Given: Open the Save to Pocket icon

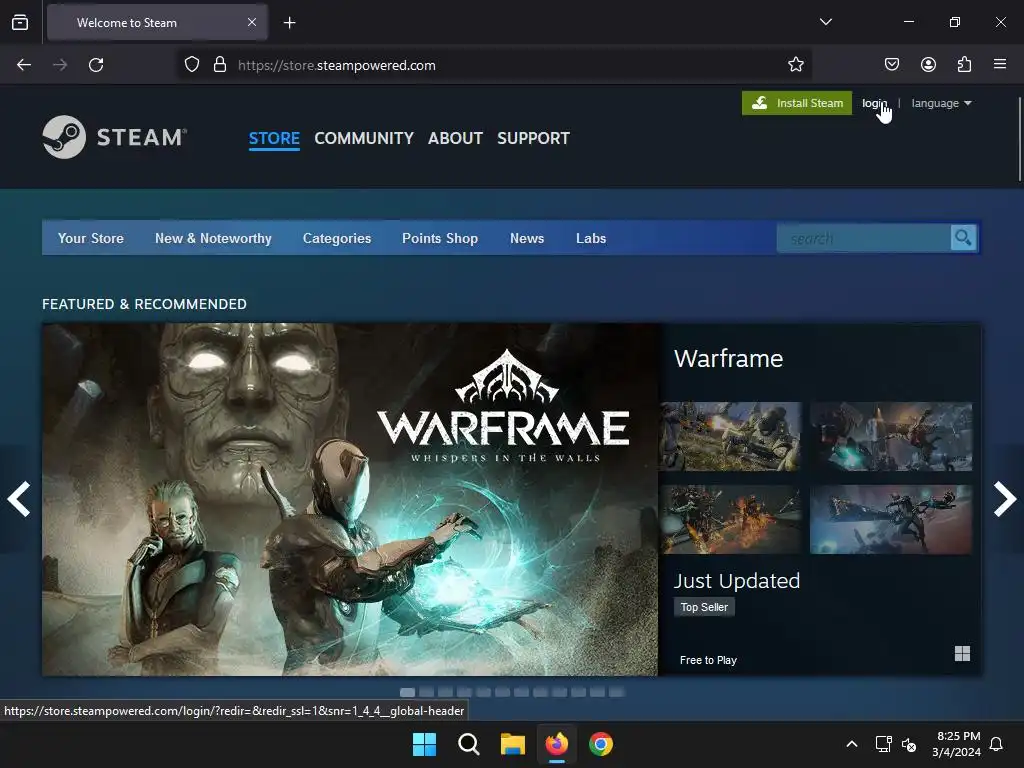Looking at the screenshot, I should (891, 65).
